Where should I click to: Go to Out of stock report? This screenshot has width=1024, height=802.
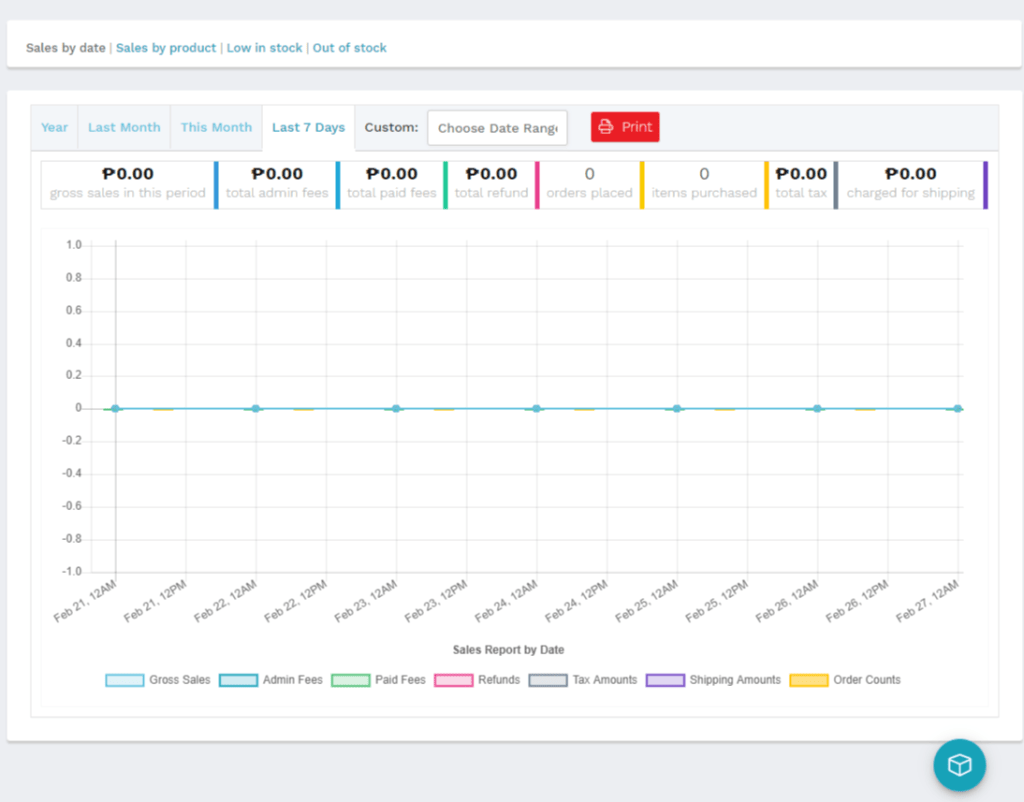349,48
